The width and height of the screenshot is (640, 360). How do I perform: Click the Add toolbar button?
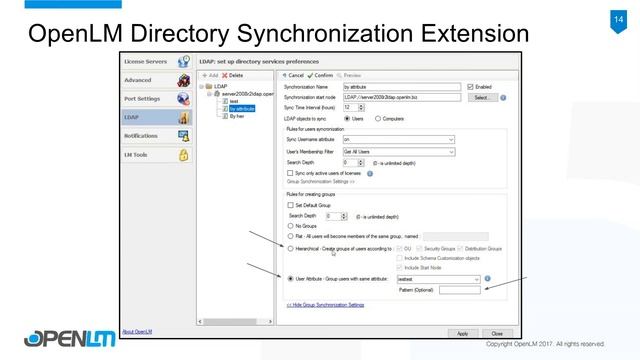210,76
